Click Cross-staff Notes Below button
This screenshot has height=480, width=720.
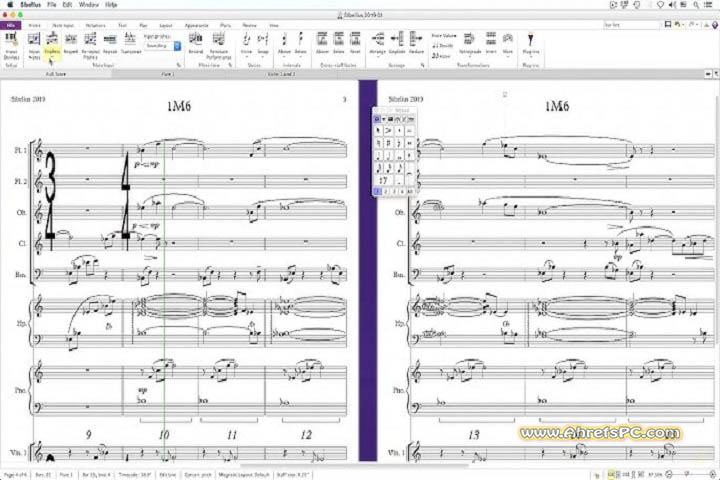(x=338, y=44)
